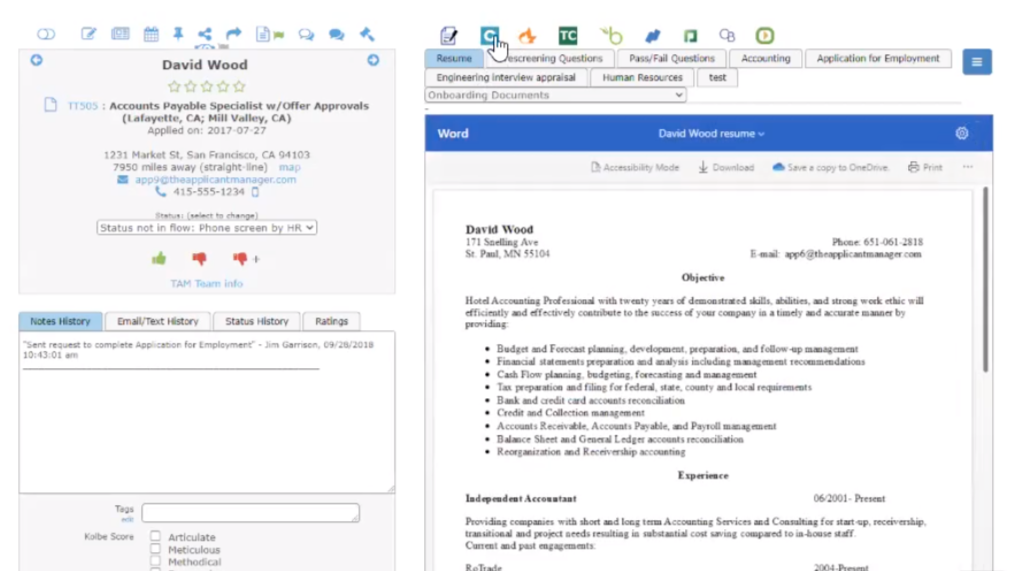
Task: Go to the previous applicant arrow
Action: (x=37, y=60)
